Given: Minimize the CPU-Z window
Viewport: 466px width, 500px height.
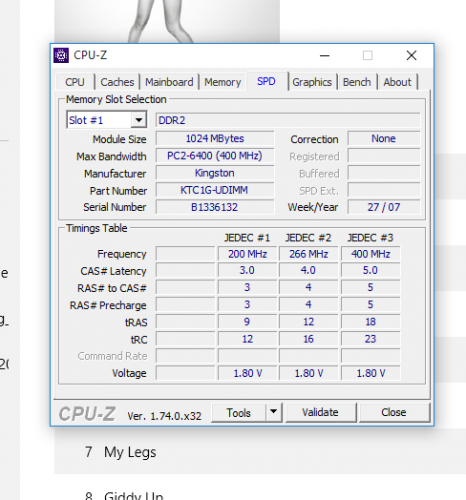Looking at the screenshot, I should (325, 55).
